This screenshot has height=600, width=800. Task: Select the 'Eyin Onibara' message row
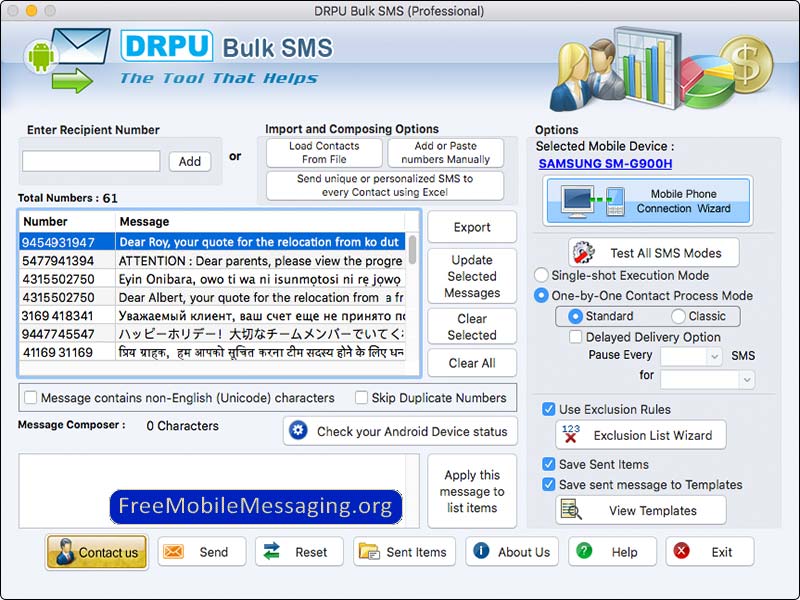[x=213, y=279]
